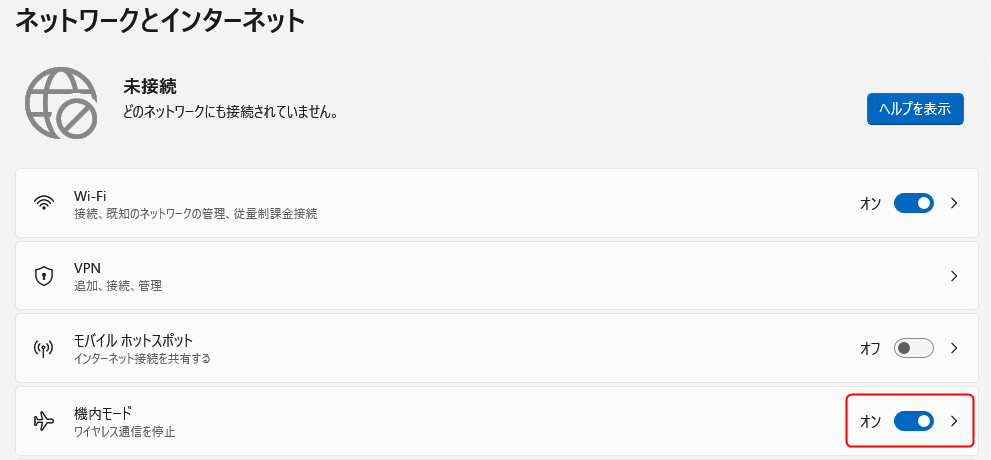Expand Wi-Fi settings with chevron arrow
The image size is (991, 460).
pos(954,203)
